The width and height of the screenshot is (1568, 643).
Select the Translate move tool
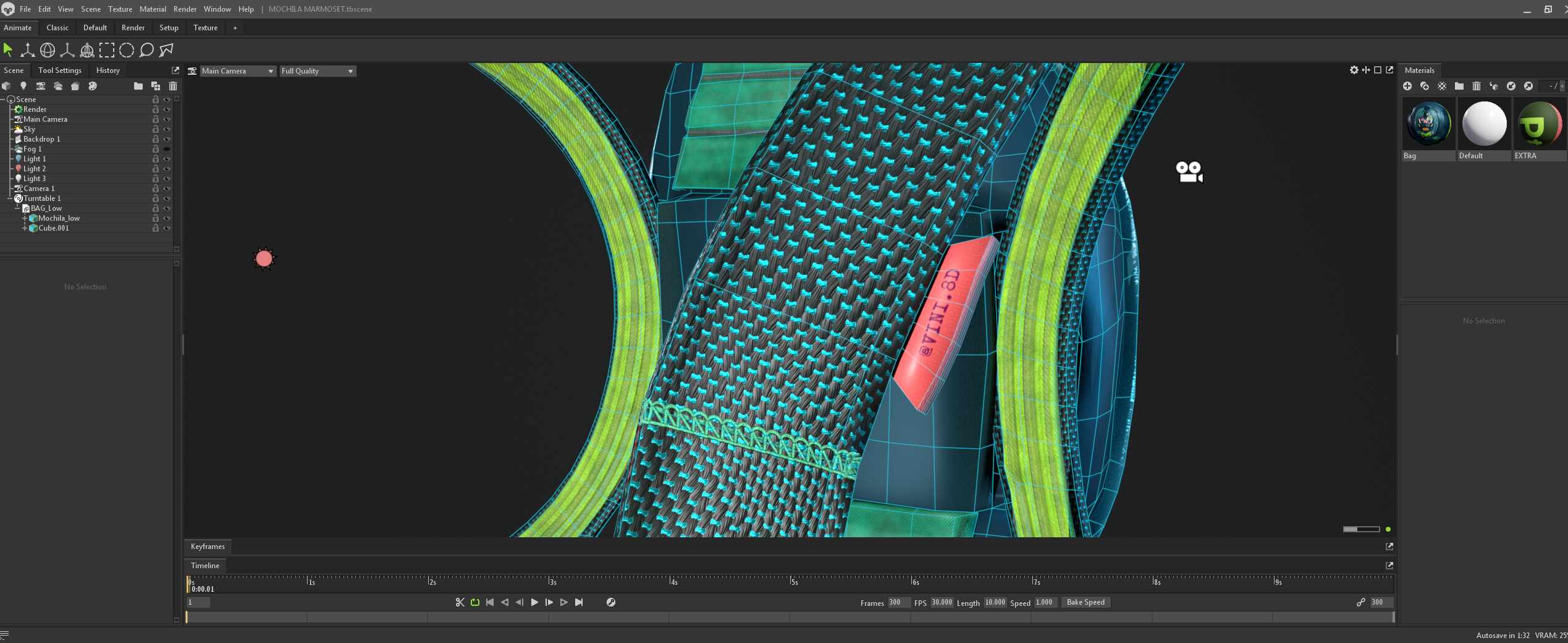pyautogui.click(x=27, y=50)
